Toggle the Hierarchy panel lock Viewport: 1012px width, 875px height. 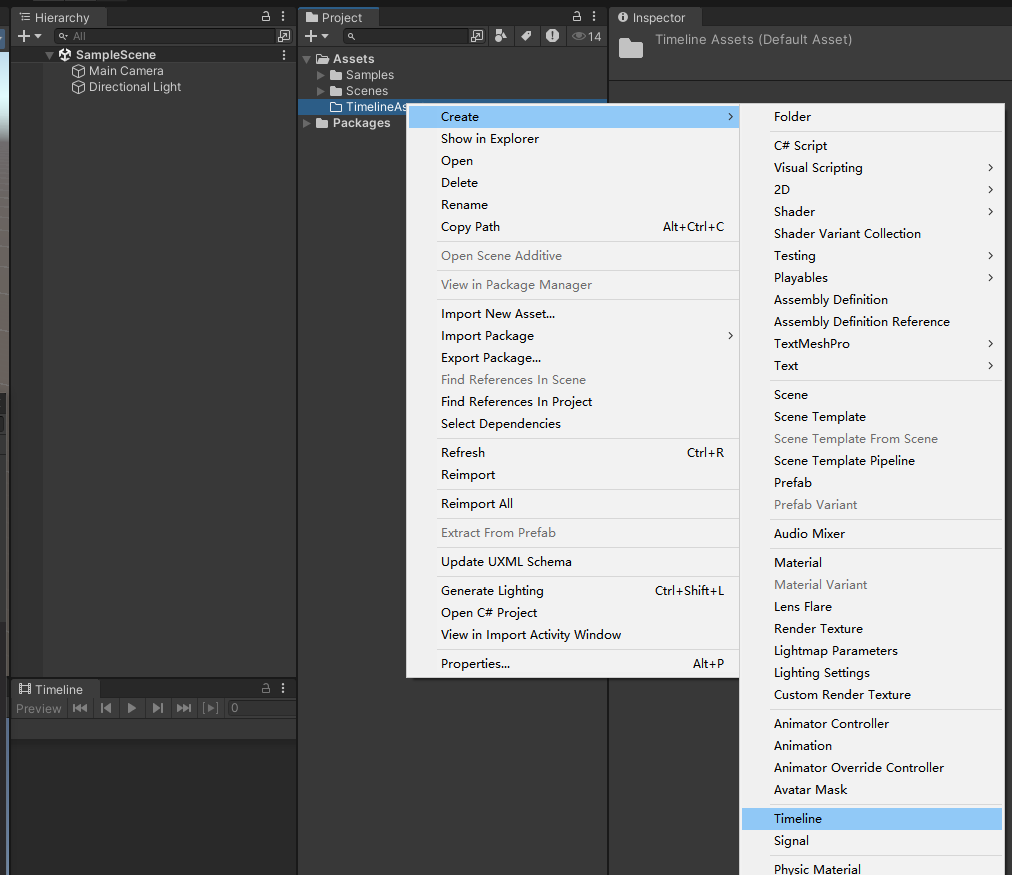266,17
